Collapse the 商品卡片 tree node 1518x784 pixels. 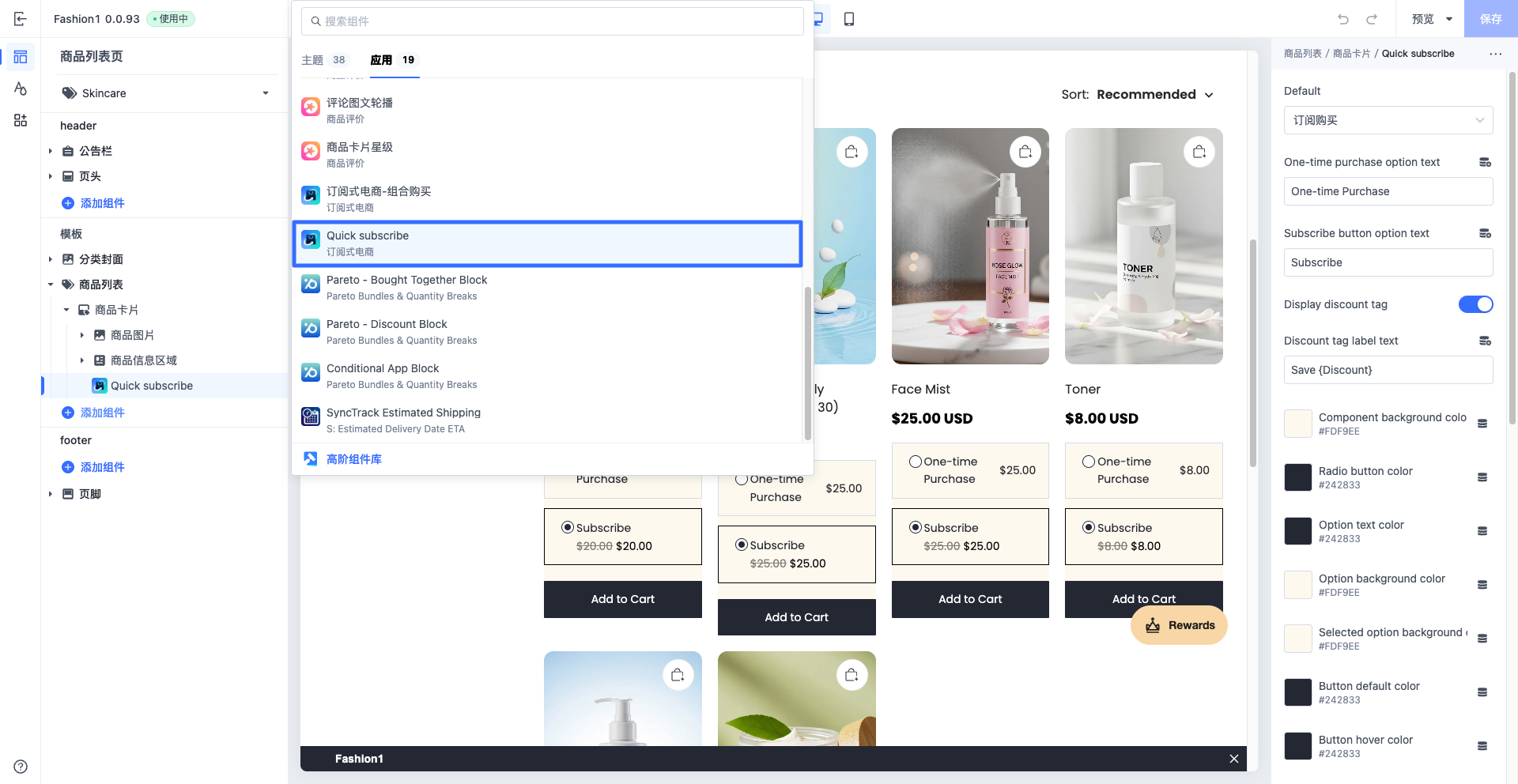point(66,310)
